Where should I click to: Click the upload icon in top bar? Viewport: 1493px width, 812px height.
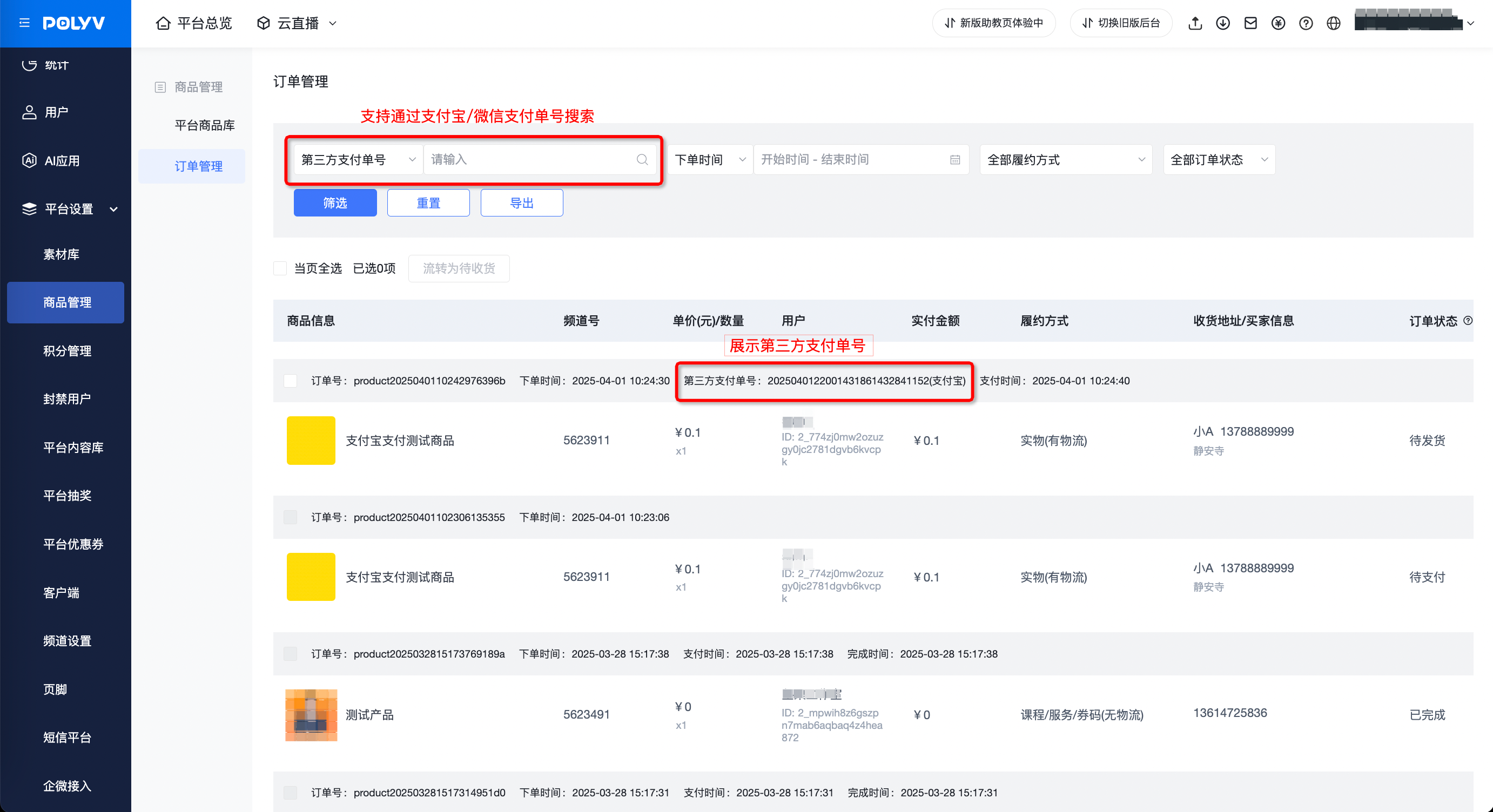tap(1195, 23)
